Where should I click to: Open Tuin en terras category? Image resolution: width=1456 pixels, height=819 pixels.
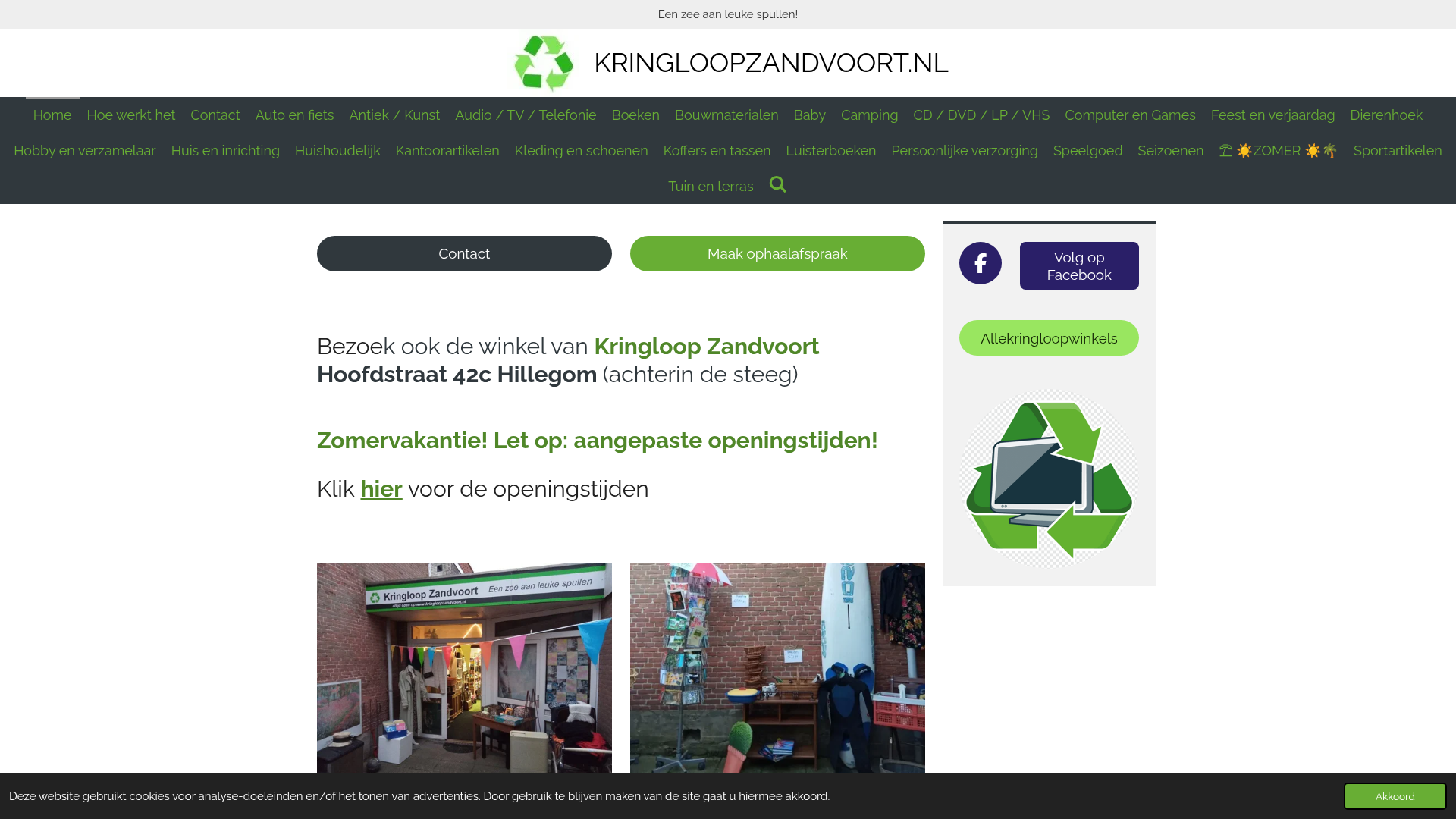711,187
